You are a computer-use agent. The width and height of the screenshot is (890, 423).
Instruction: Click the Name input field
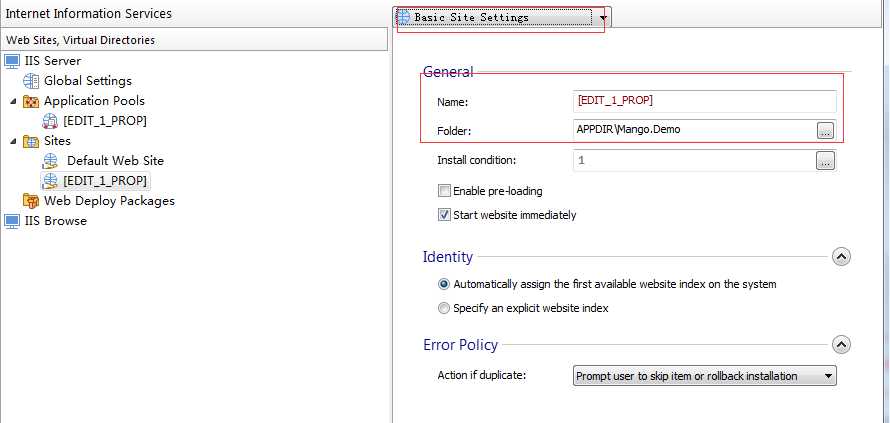tap(704, 100)
